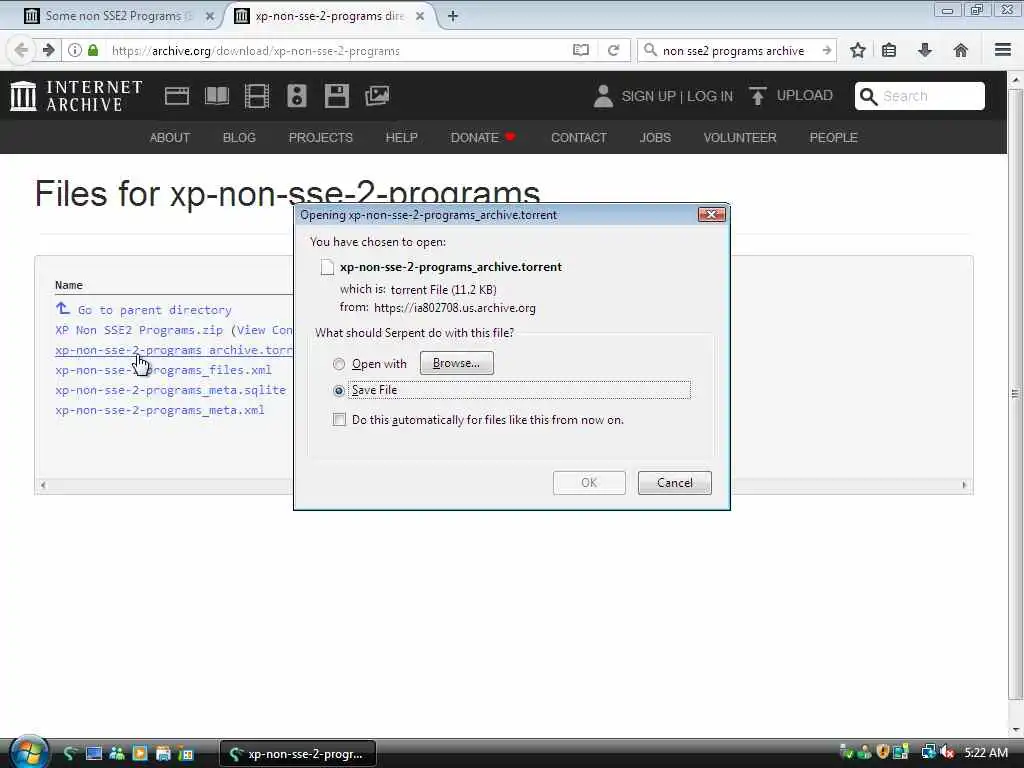Click the 5:22 AM taskbar clock
Screen dimensions: 1024x768
point(985,753)
